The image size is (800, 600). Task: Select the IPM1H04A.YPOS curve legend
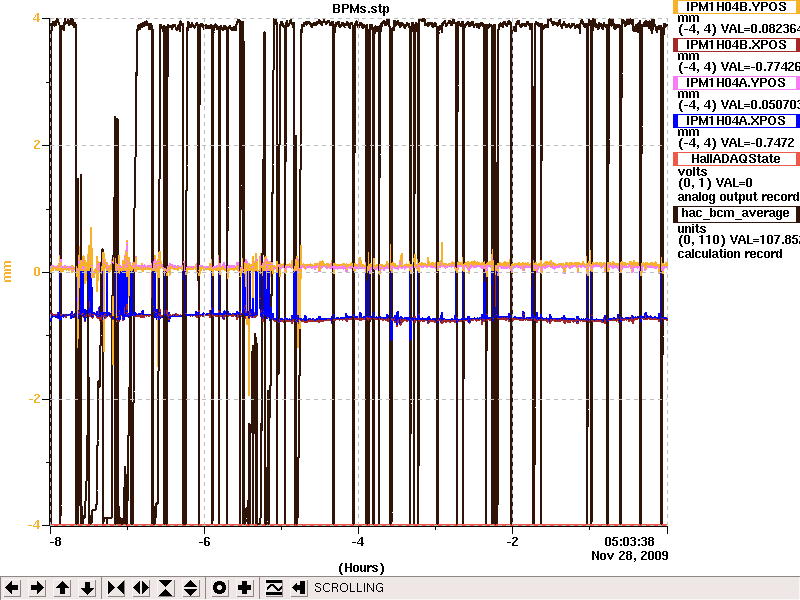pos(736,83)
